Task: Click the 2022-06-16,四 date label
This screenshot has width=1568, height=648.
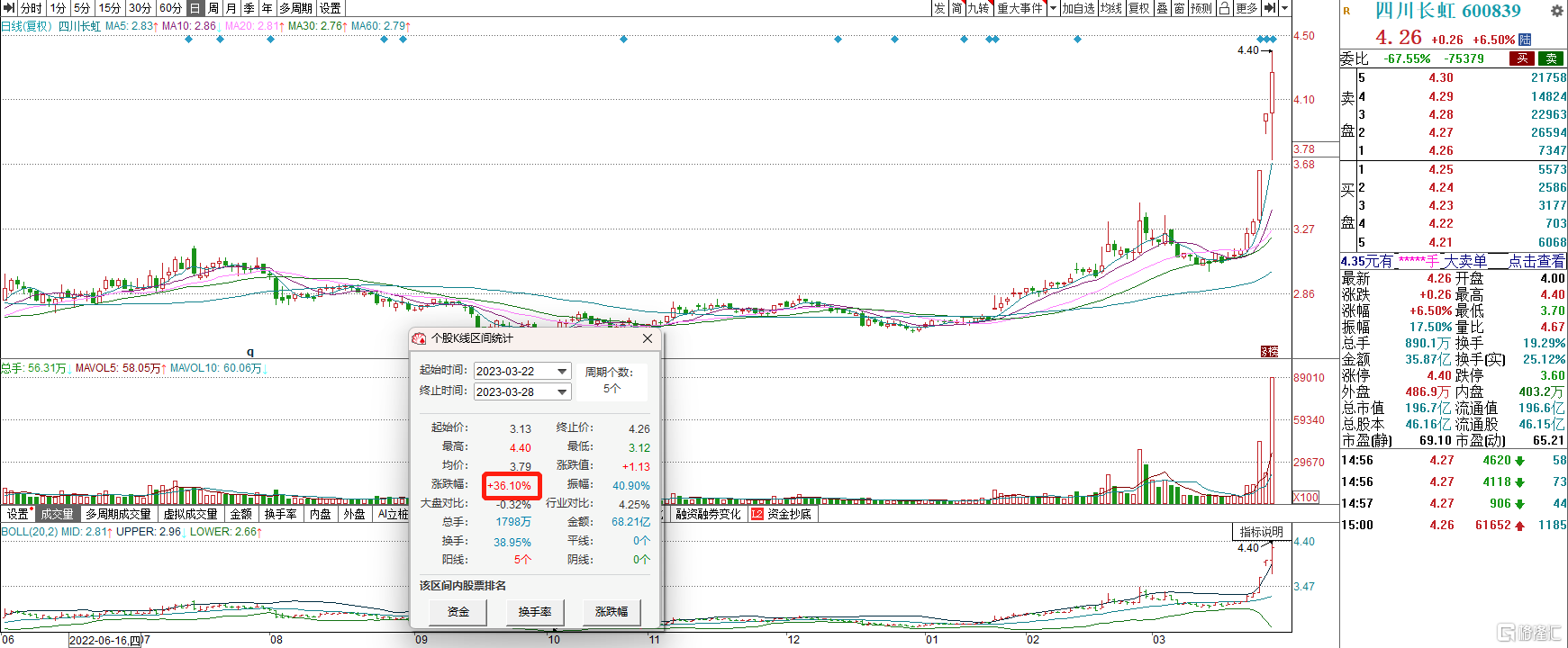Action: pos(105,640)
